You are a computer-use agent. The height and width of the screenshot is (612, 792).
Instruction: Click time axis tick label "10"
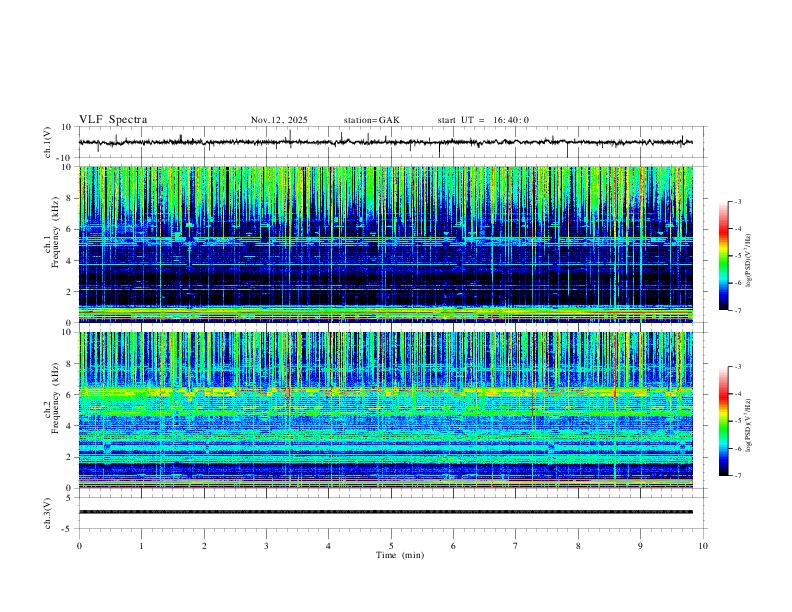(703, 546)
